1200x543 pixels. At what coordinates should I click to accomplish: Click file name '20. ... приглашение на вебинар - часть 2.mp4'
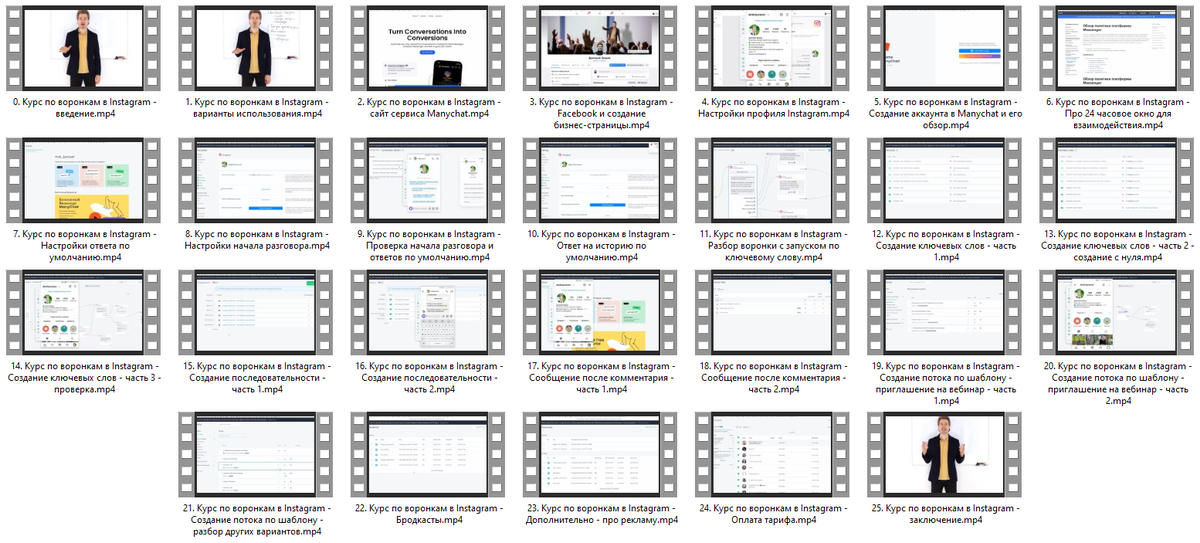coord(1117,384)
